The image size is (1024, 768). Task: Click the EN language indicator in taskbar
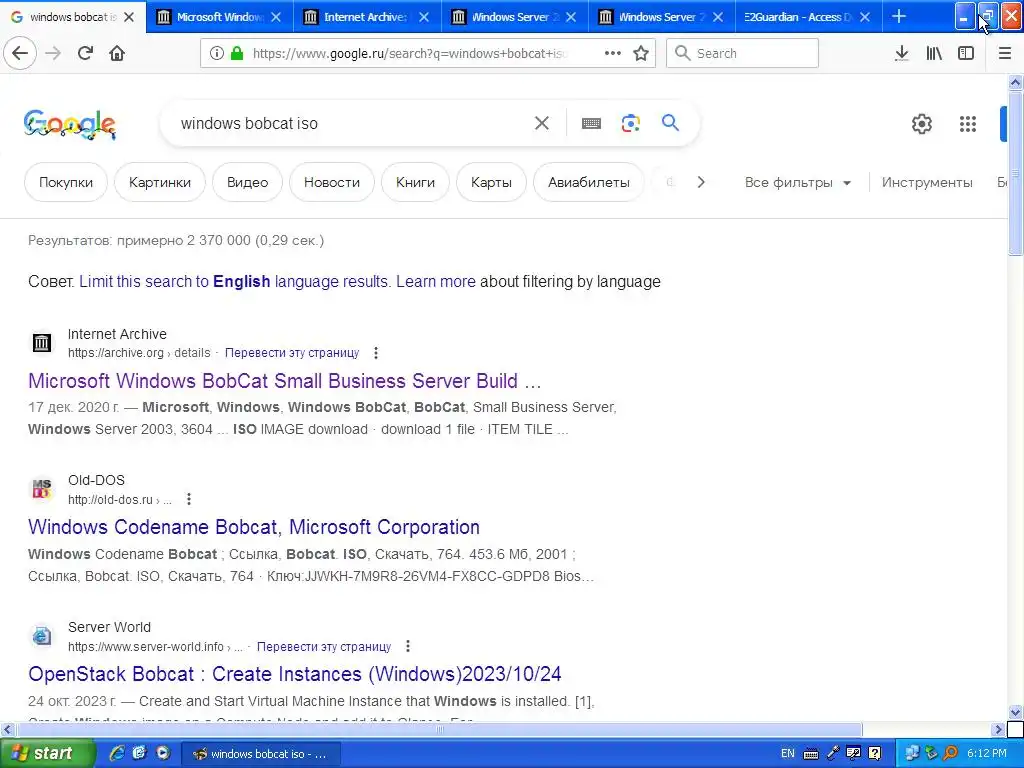pyautogui.click(x=788, y=754)
